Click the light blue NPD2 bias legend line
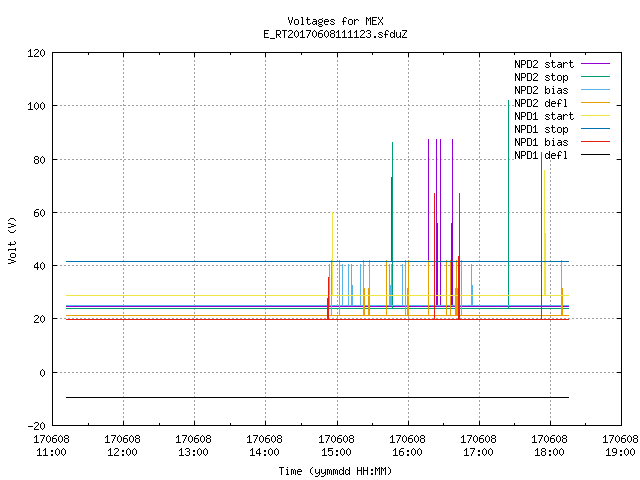The image size is (640, 480). [x=596, y=90]
